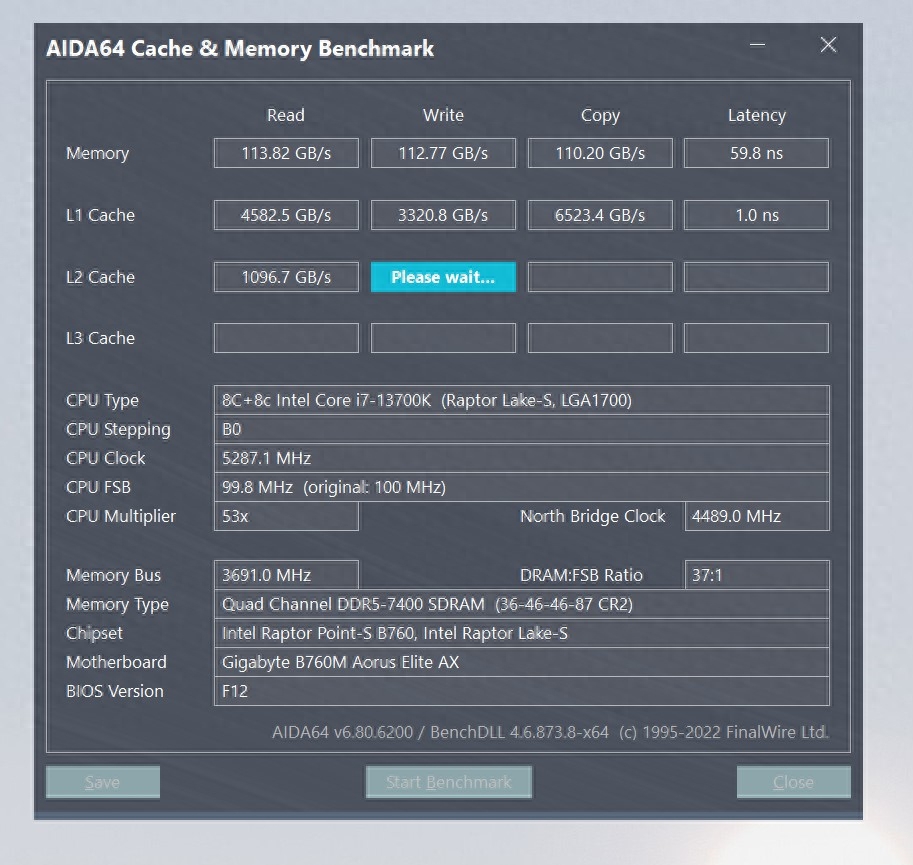Minimize the AIDA64 benchmark window
The height and width of the screenshot is (865, 913).
click(757, 45)
